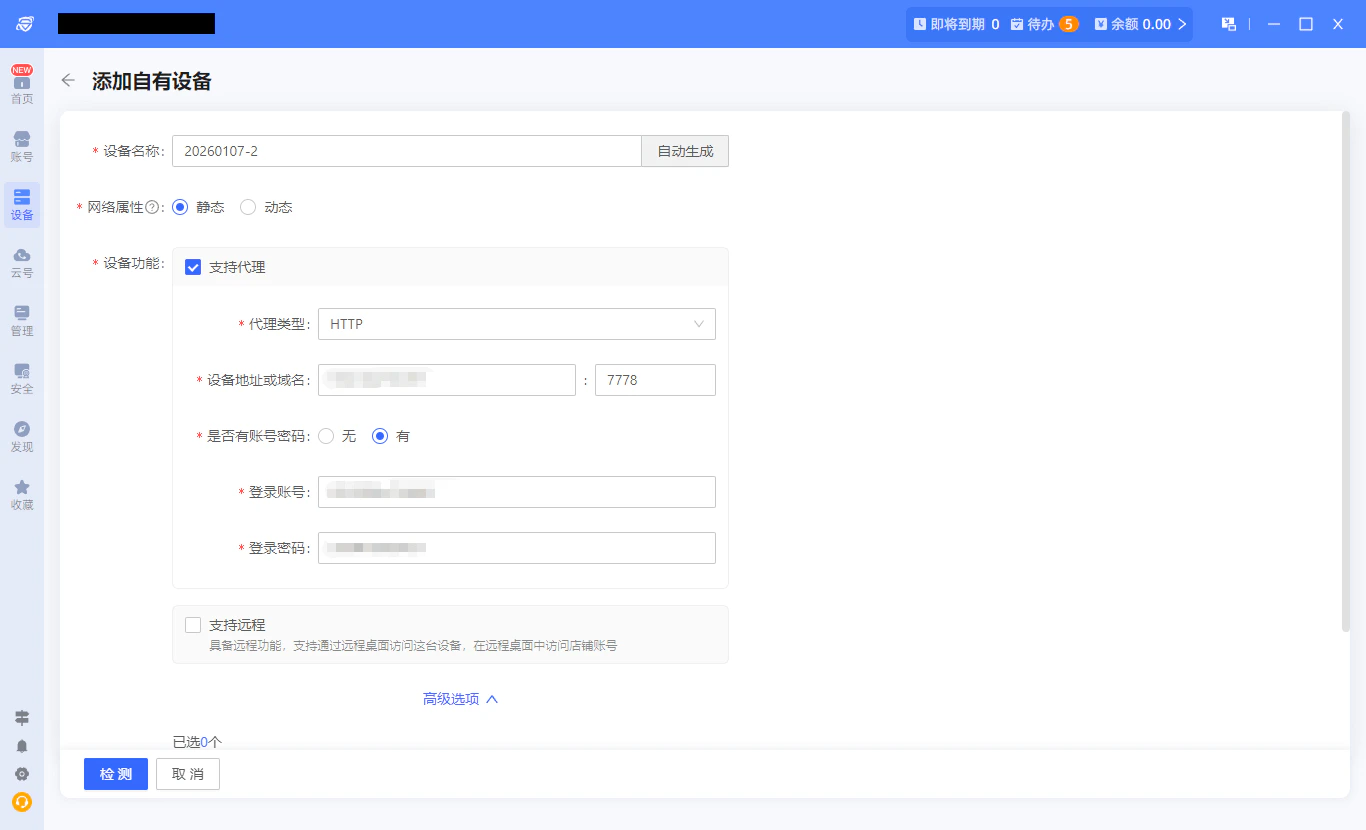Open the 账号 accounts section
Viewport: 1366px width, 830px height.
21,147
